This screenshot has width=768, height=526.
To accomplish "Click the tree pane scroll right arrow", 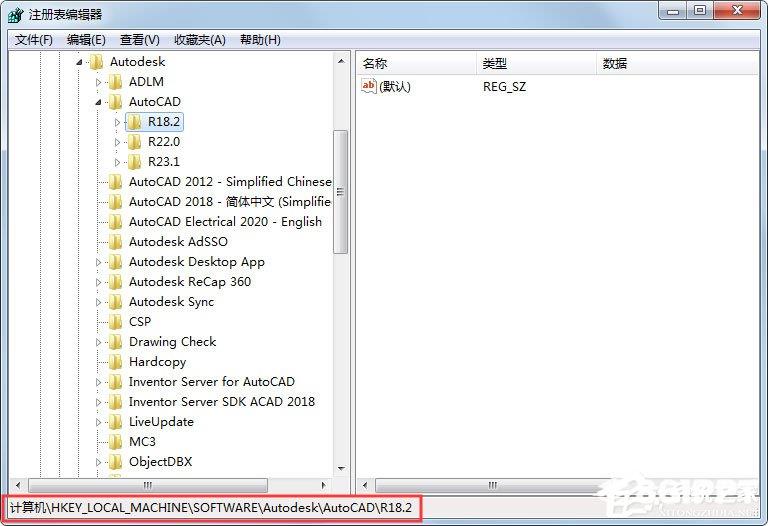I will [x=323, y=485].
